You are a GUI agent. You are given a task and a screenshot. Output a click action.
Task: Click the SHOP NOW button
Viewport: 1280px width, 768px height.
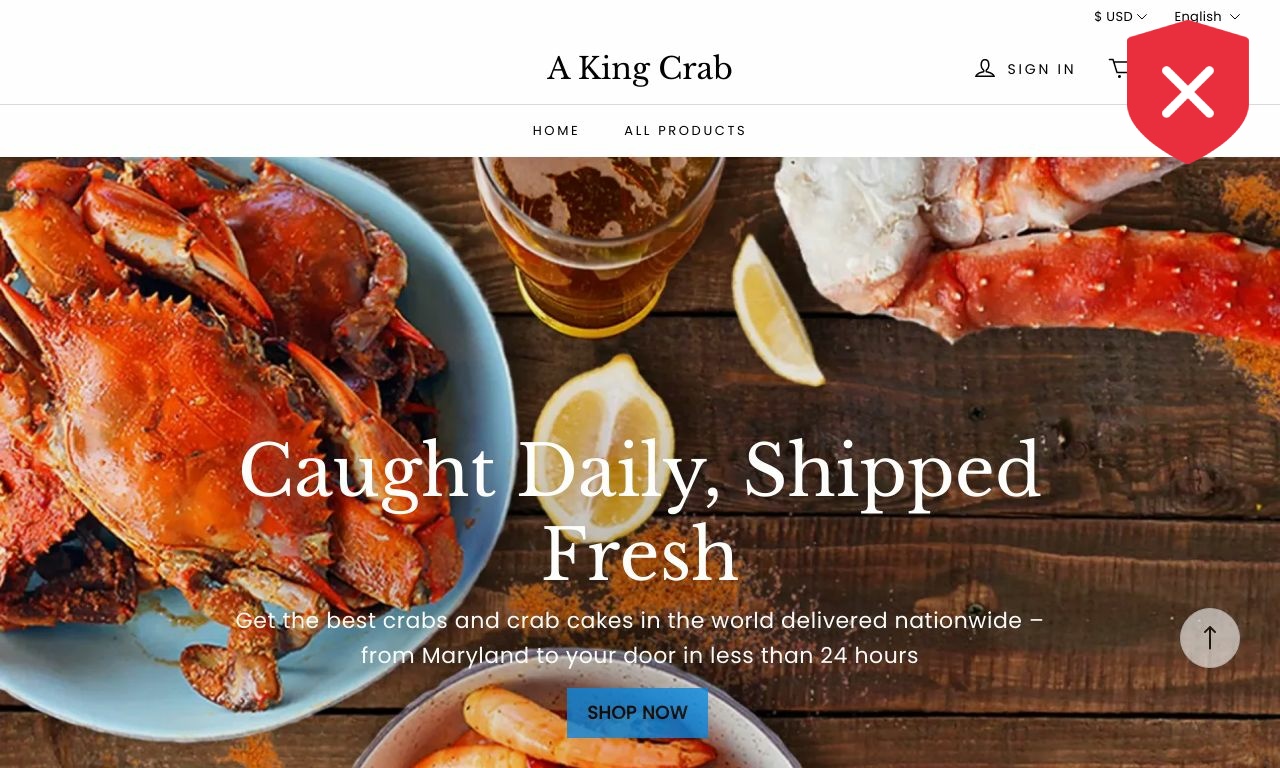[637, 713]
